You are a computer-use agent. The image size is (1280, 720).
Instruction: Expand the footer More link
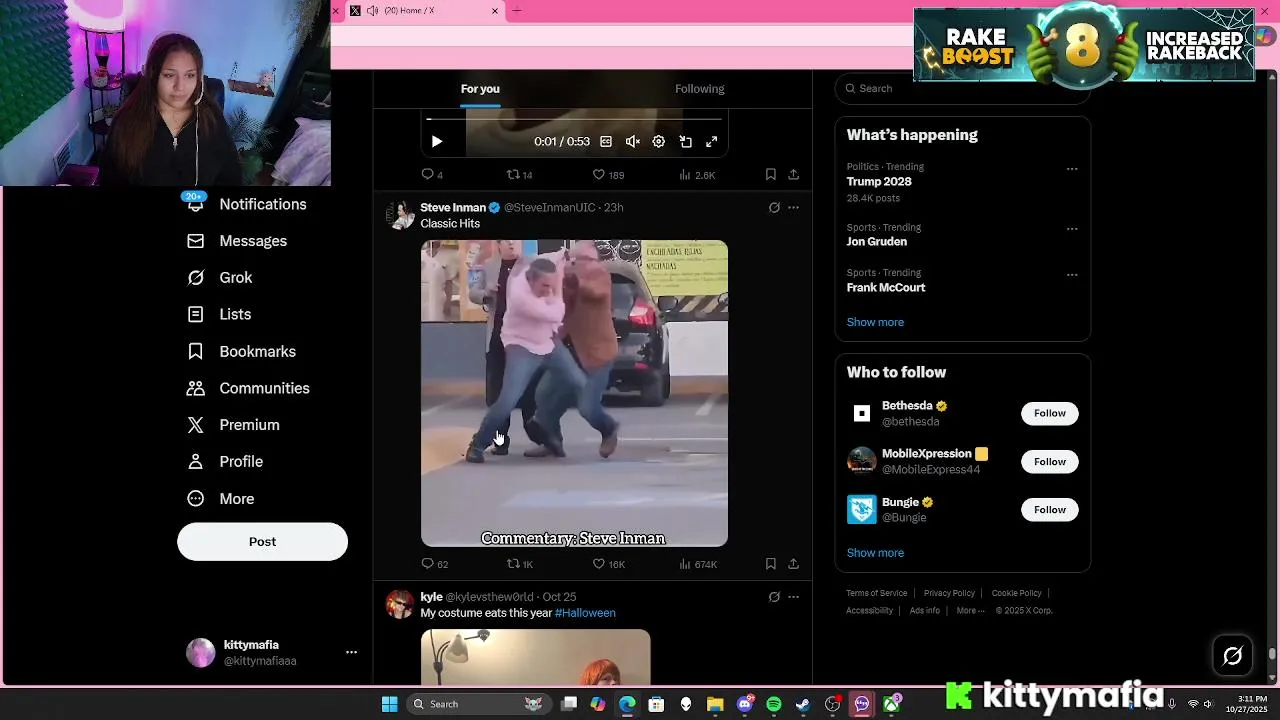(970, 611)
